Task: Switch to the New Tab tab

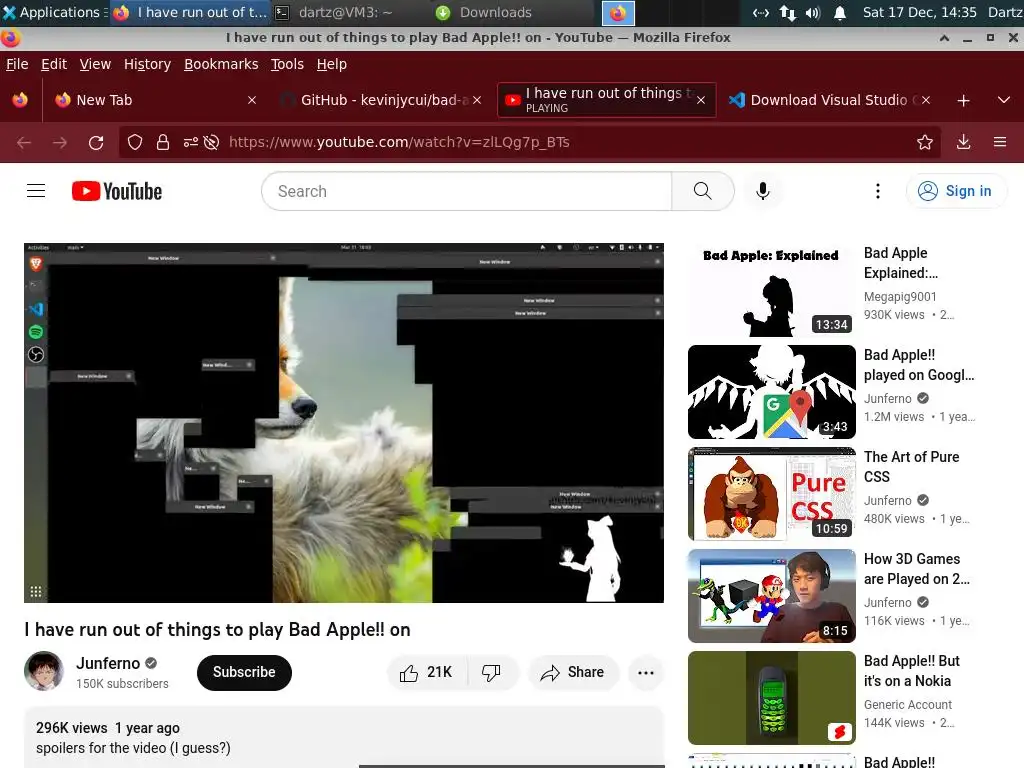Action: [x=155, y=100]
